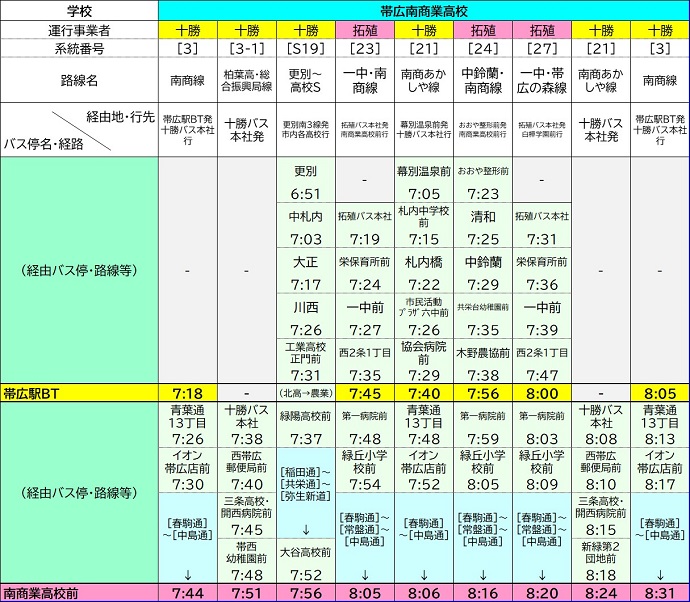
Task: Click the 柏葉高・総合振興局線 route name
Action: (x=247, y=80)
